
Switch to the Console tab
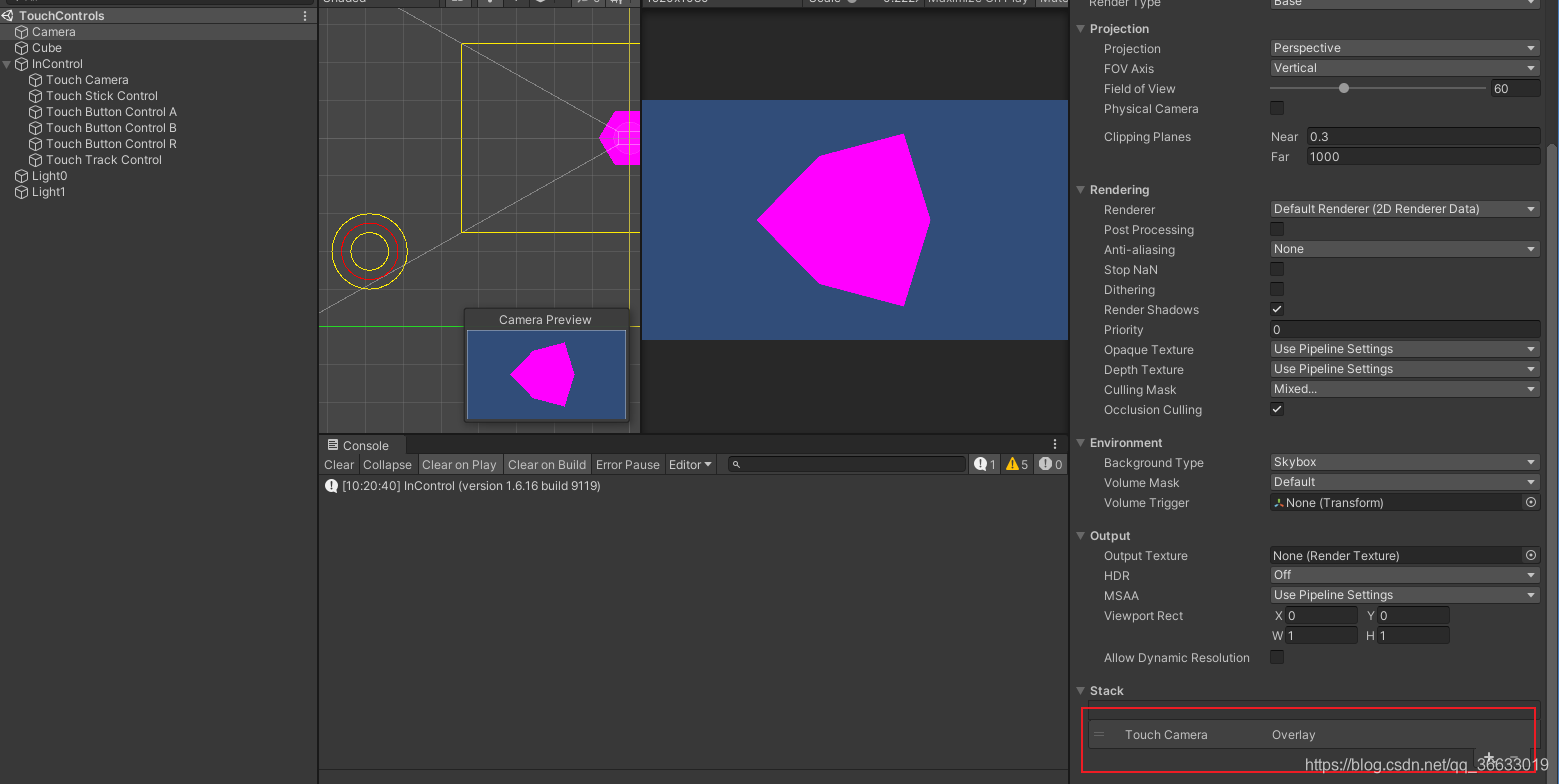click(x=360, y=444)
